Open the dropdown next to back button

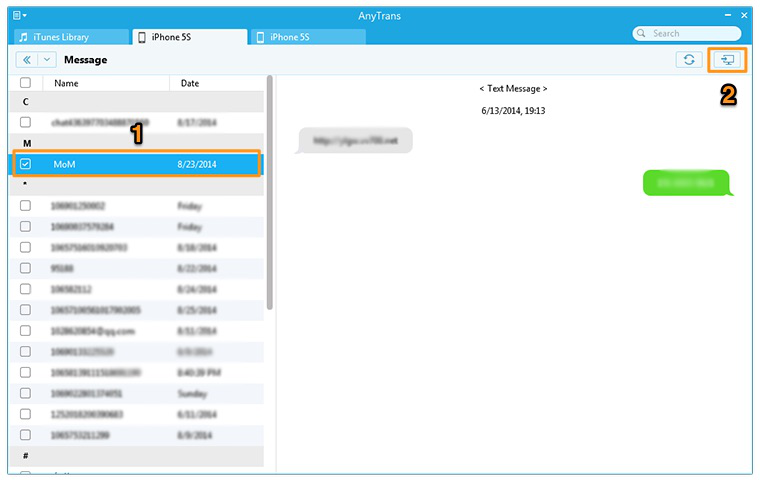click(47, 60)
